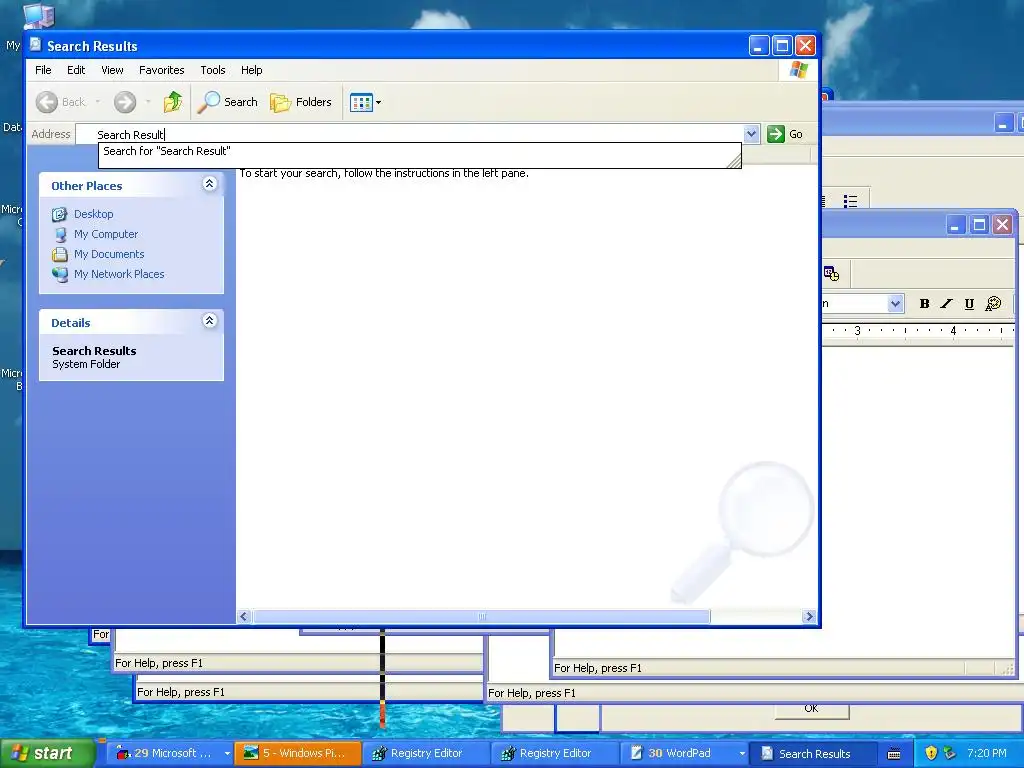The height and width of the screenshot is (768, 1024).
Task: Open My Network Places link
Action: (x=119, y=274)
